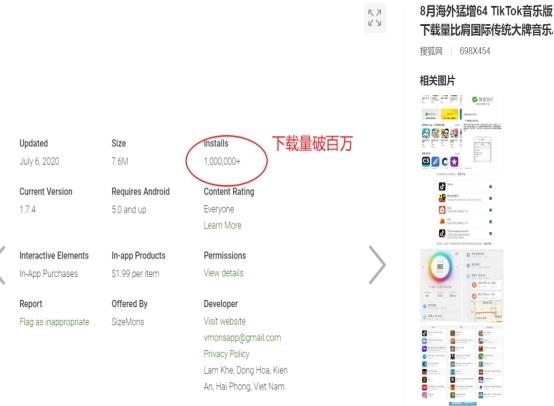554x406 pixels.
Task: Select the An, Hai Phong, Viet Nam address line
Action: [x=244, y=387]
